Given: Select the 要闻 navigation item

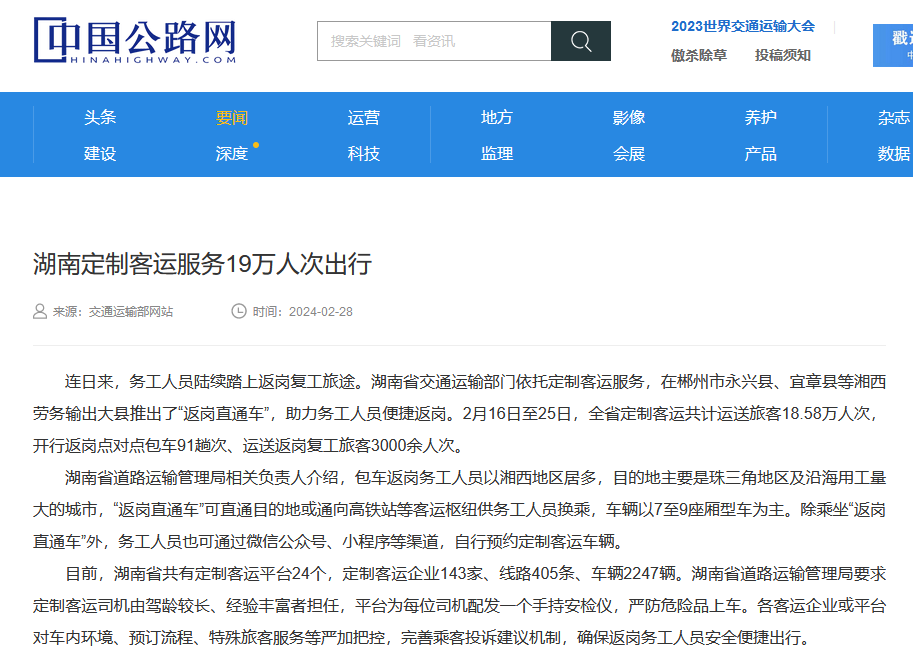Looking at the screenshot, I should (232, 117).
